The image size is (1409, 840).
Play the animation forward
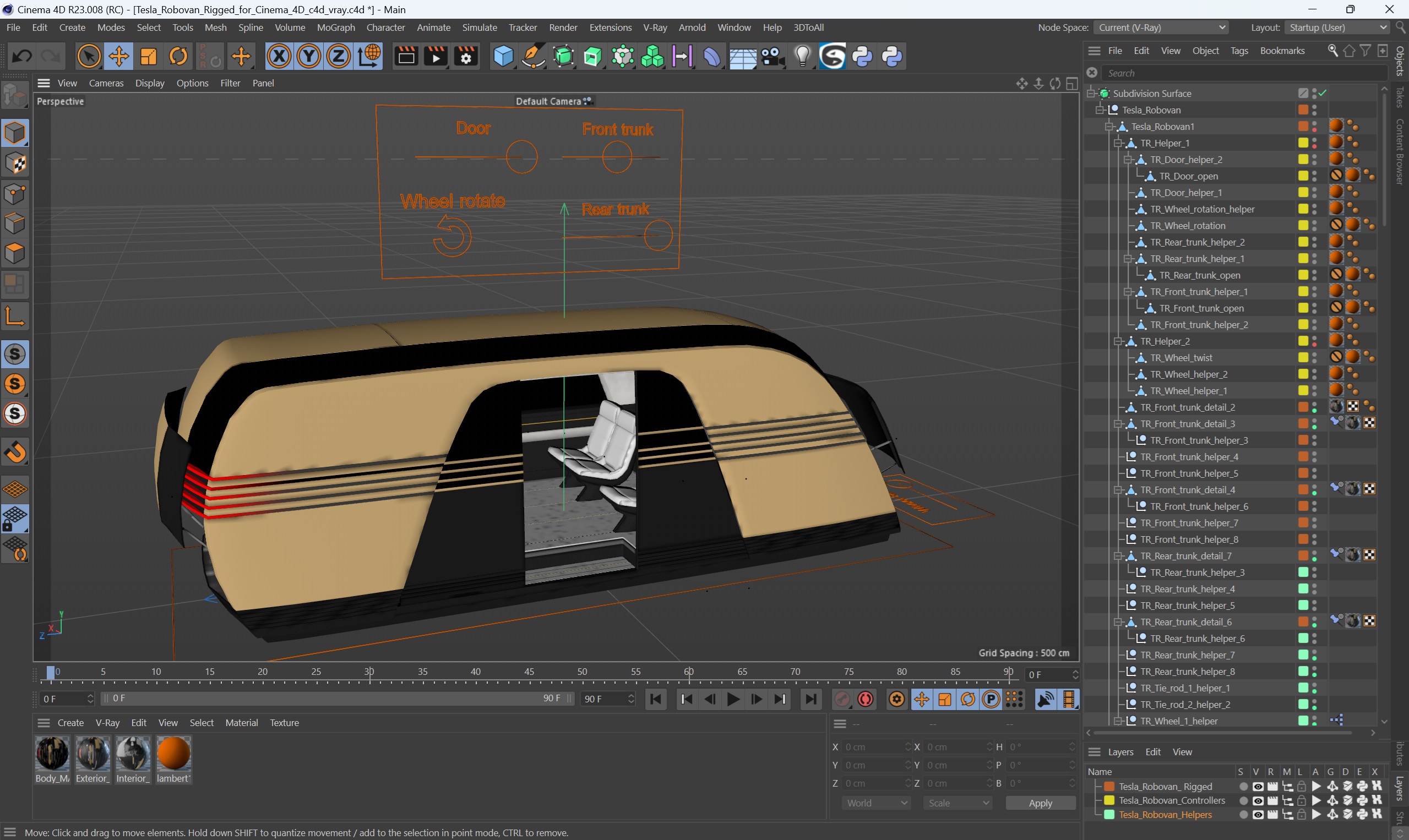pyautogui.click(x=732, y=699)
